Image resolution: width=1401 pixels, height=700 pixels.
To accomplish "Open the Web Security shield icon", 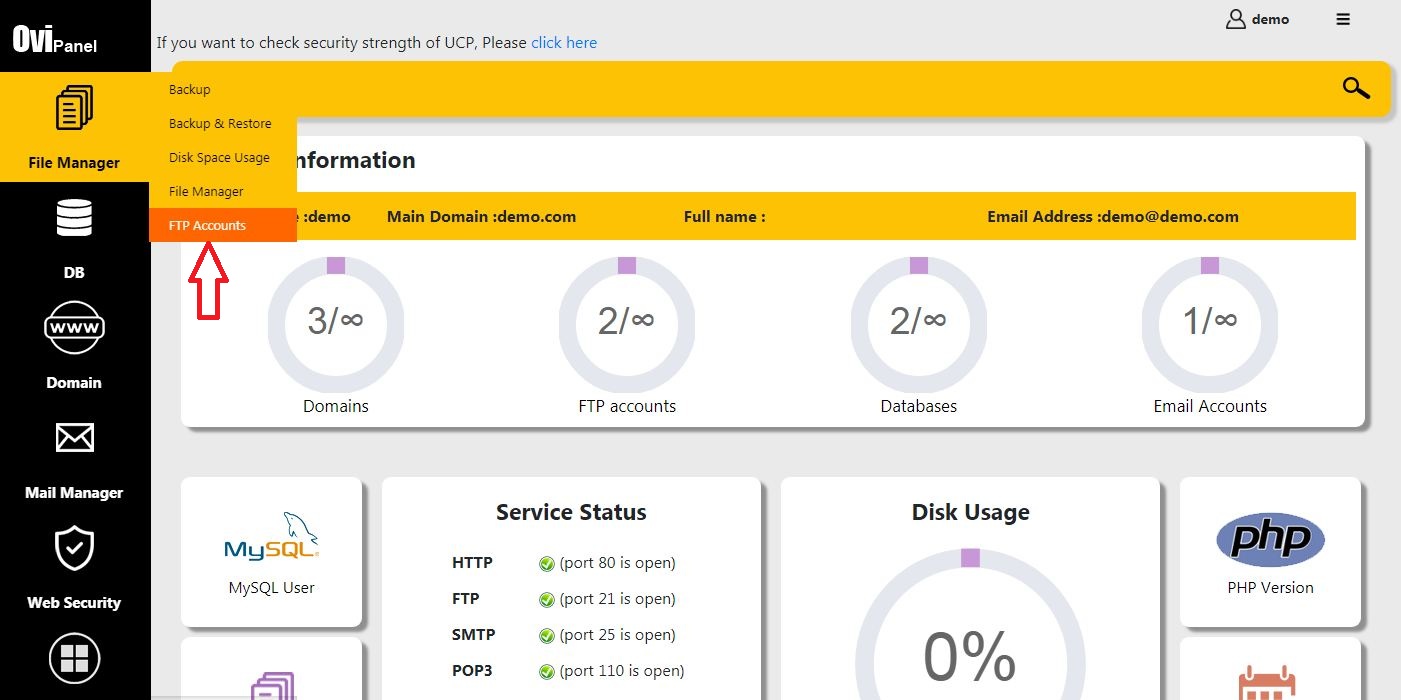I will [x=74, y=548].
